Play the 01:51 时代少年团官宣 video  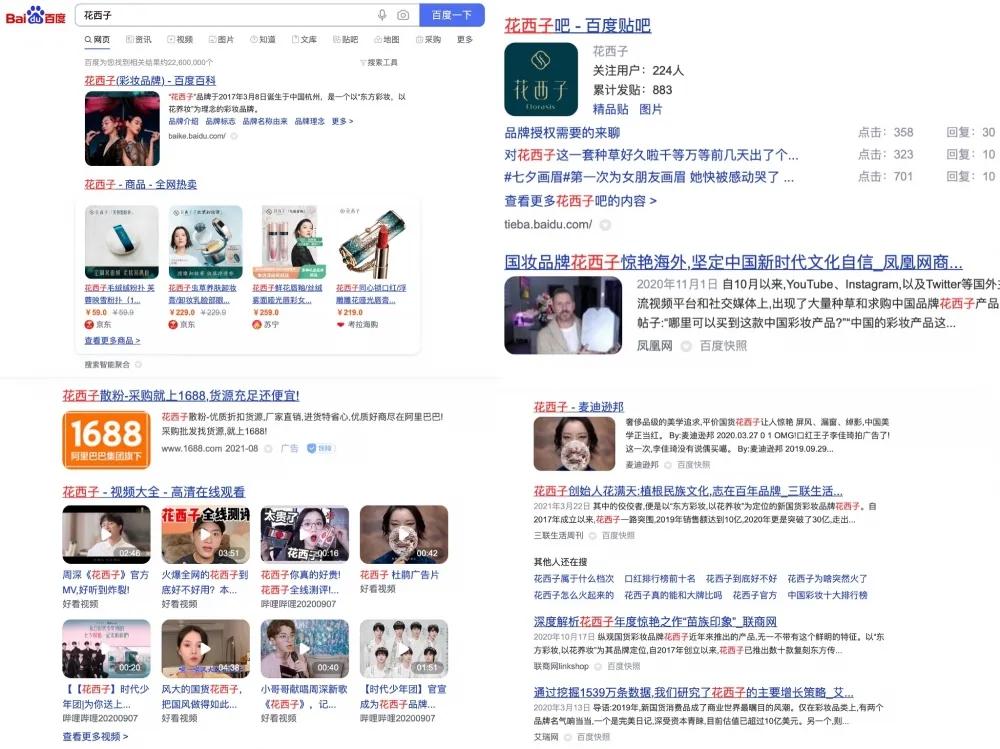point(404,648)
